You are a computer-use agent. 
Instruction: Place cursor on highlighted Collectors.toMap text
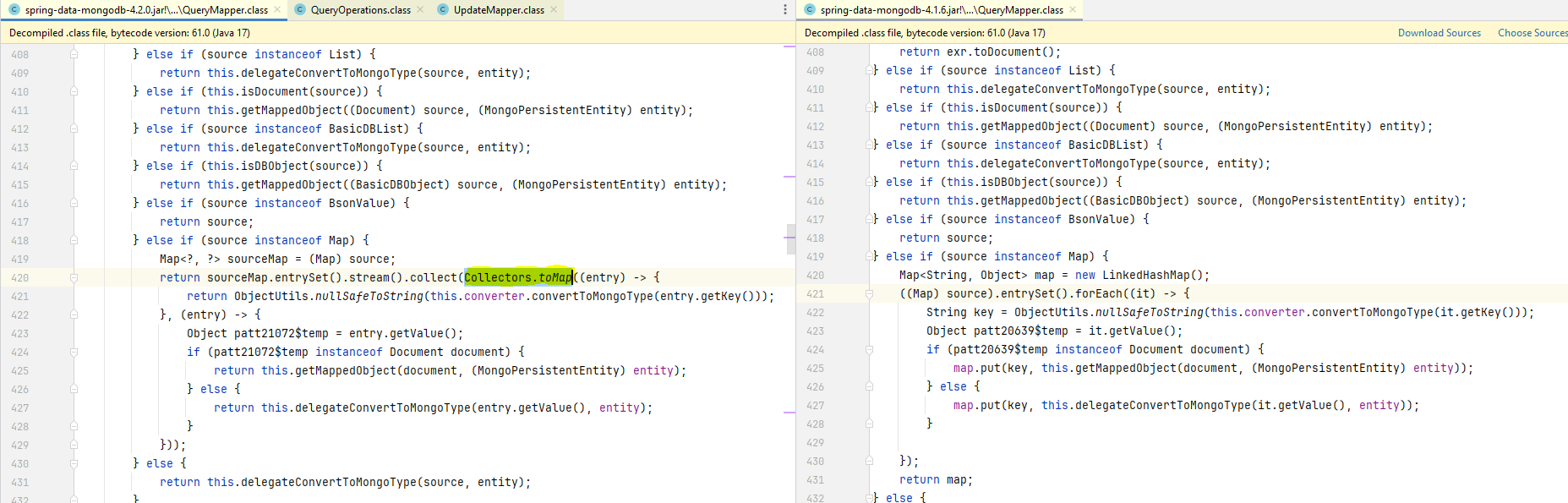pyautogui.click(x=517, y=277)
